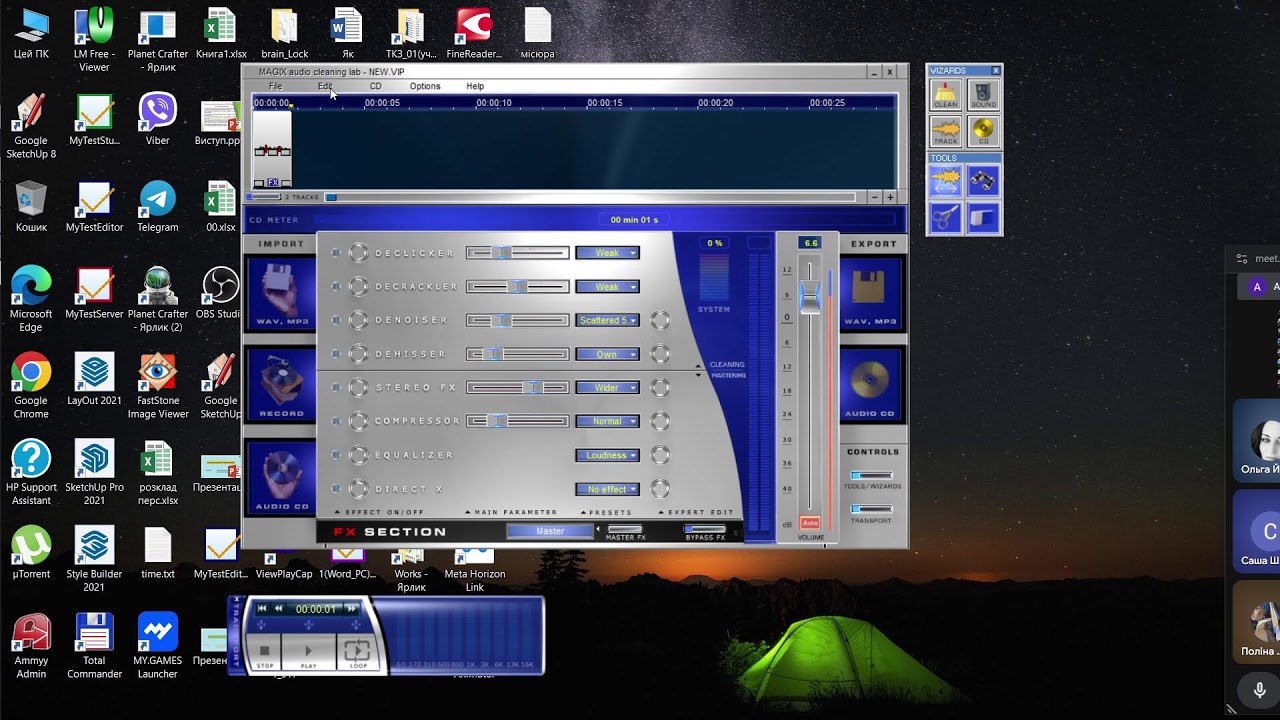Open Dehisser expert edit knob
1280x720 pixels.
pos(660,354)
